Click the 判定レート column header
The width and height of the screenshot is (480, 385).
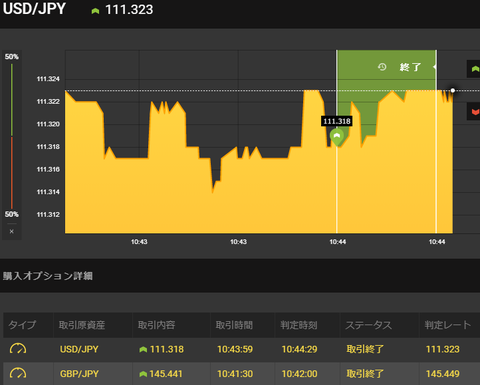click(448, 325)
